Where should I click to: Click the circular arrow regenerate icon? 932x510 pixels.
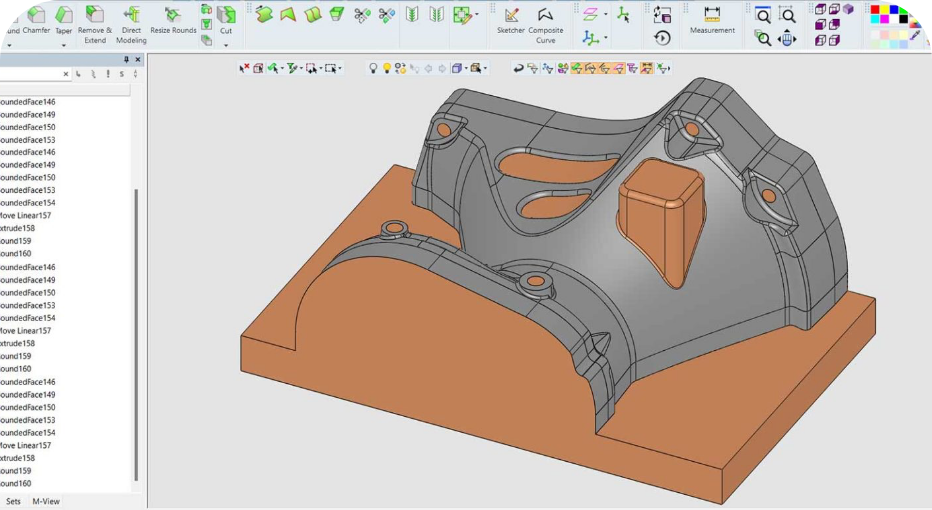(x=662, y=39)
